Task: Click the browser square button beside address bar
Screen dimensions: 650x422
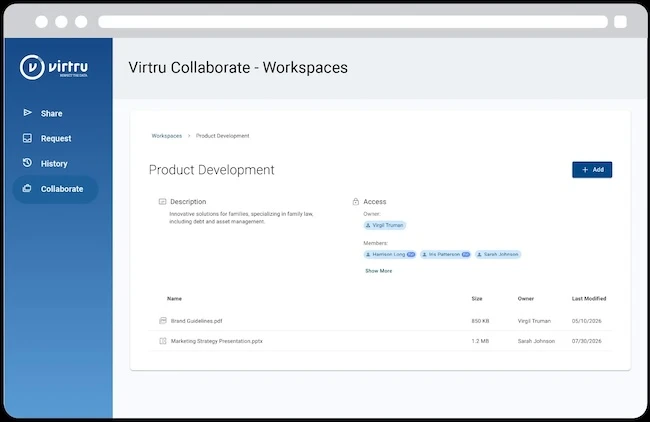Action: [620, 22]
